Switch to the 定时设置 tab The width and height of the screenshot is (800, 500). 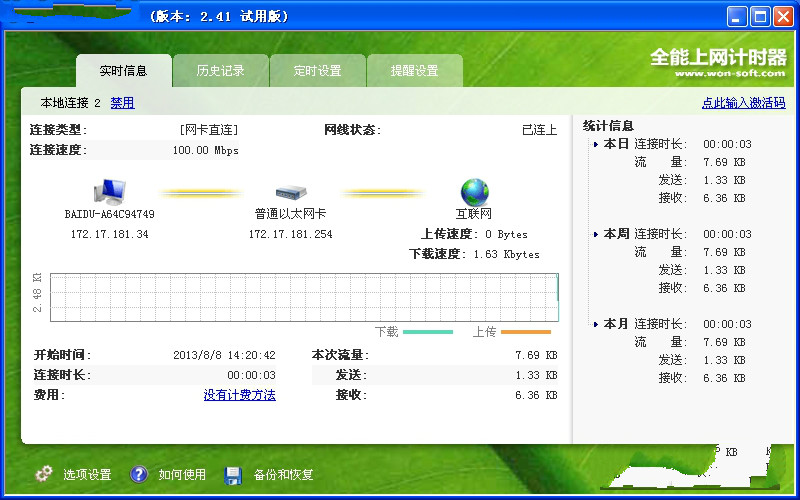click(317, 70)
